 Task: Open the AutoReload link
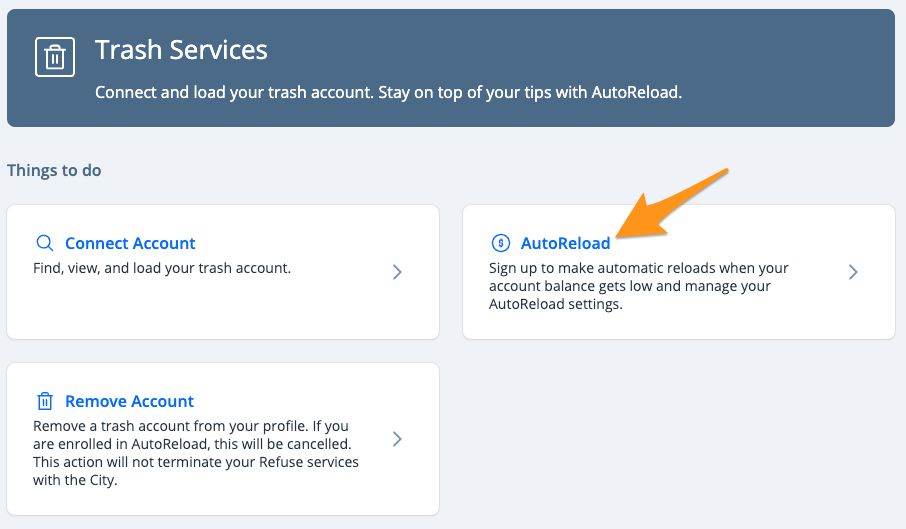(565, 243)
